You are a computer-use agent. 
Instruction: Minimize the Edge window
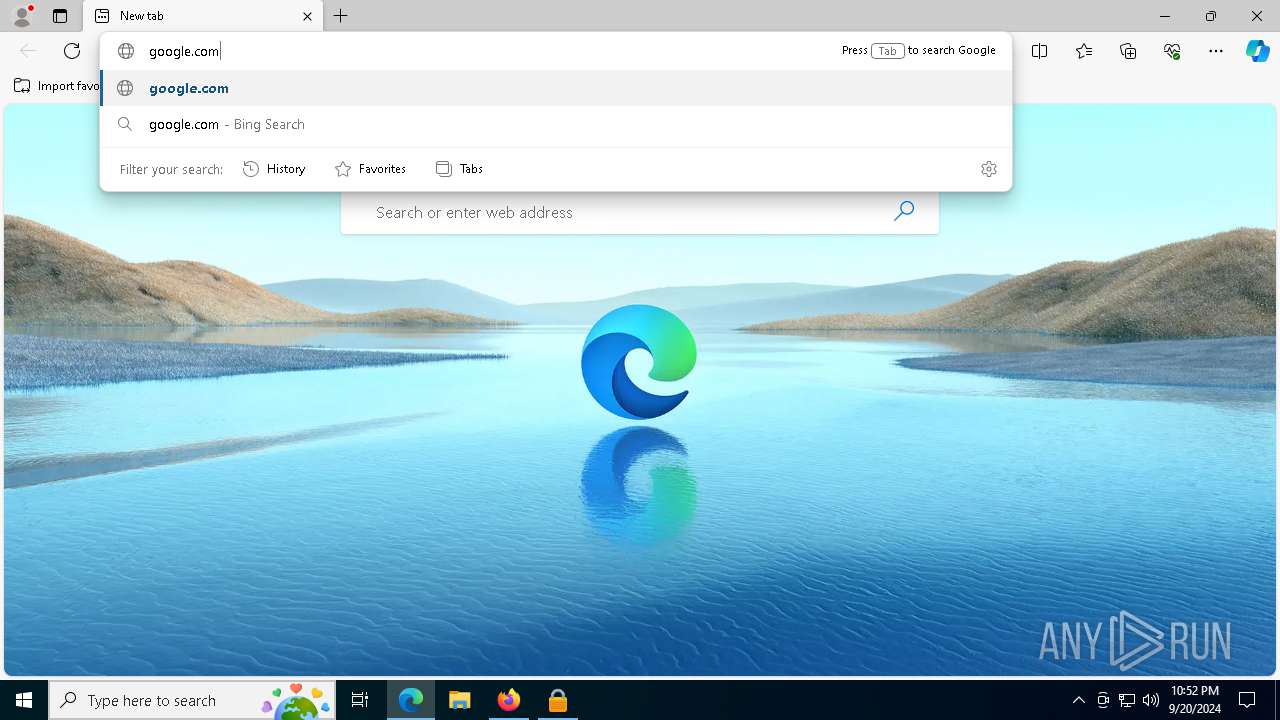coord(1165,16)
